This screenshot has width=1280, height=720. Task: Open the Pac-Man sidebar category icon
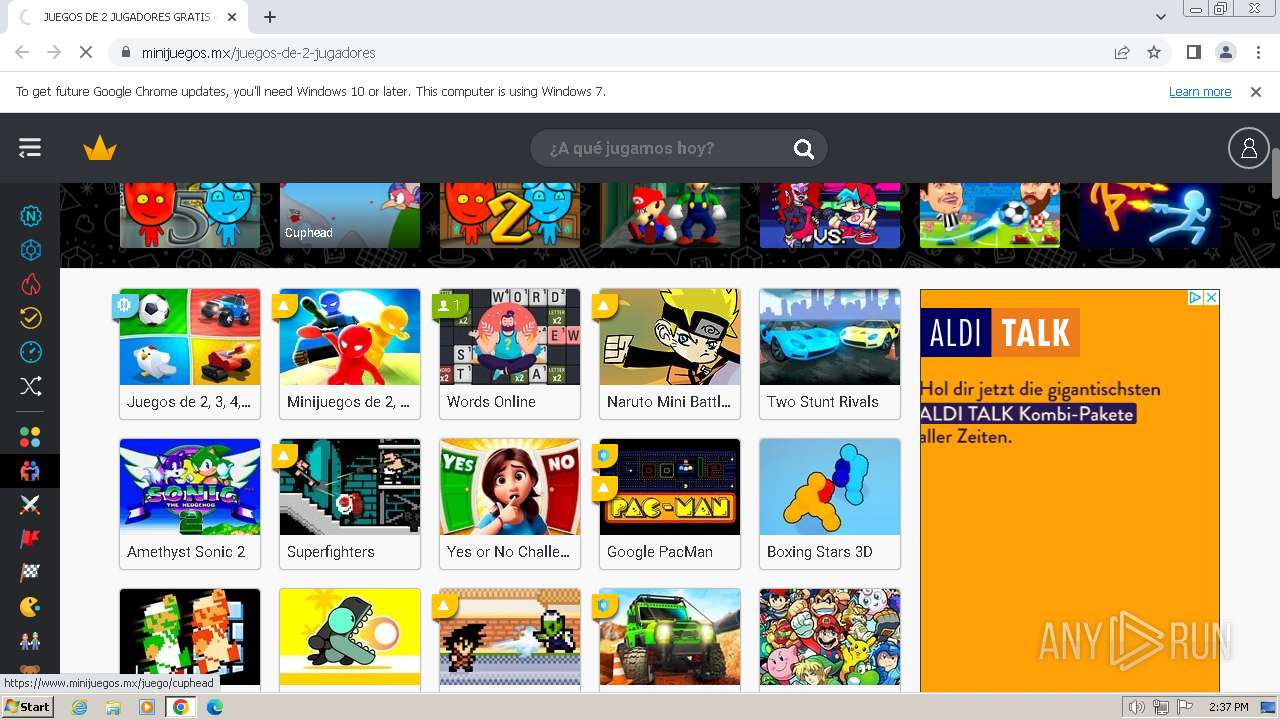[x=31, y=606]
